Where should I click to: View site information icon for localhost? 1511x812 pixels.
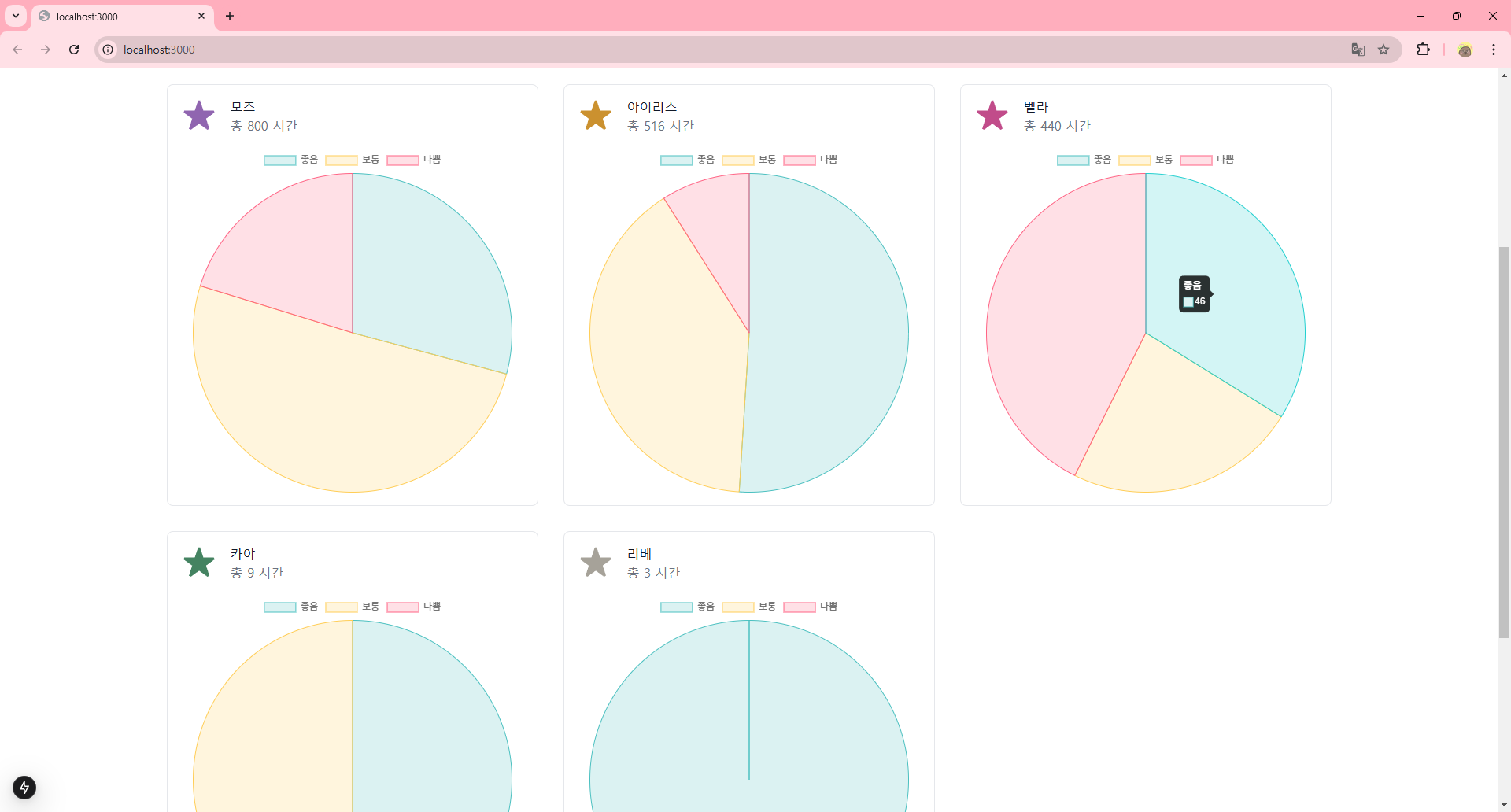(108, 50)
